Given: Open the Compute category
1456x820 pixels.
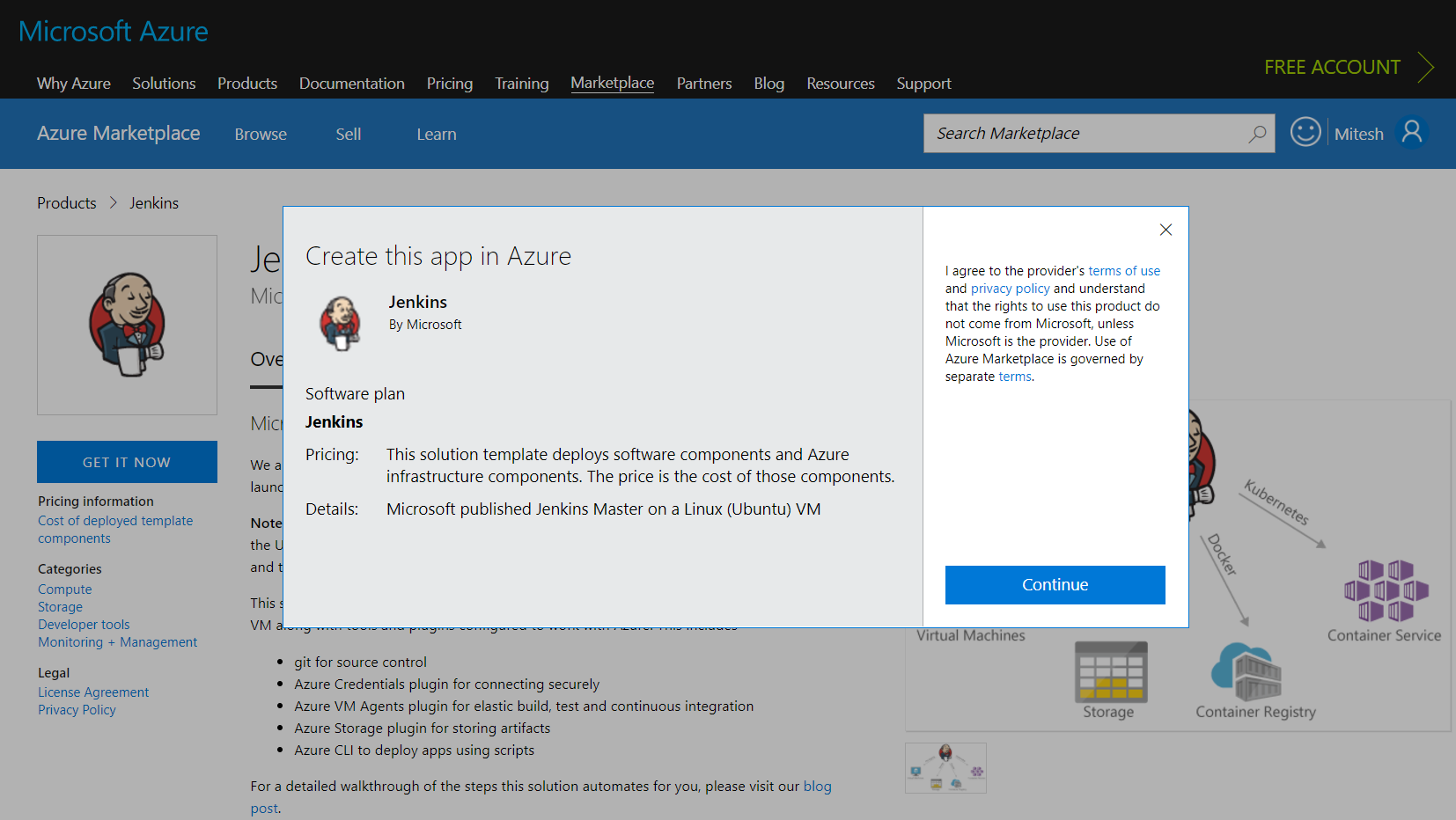Looking at the screenshot, I should tap(65, 589).
